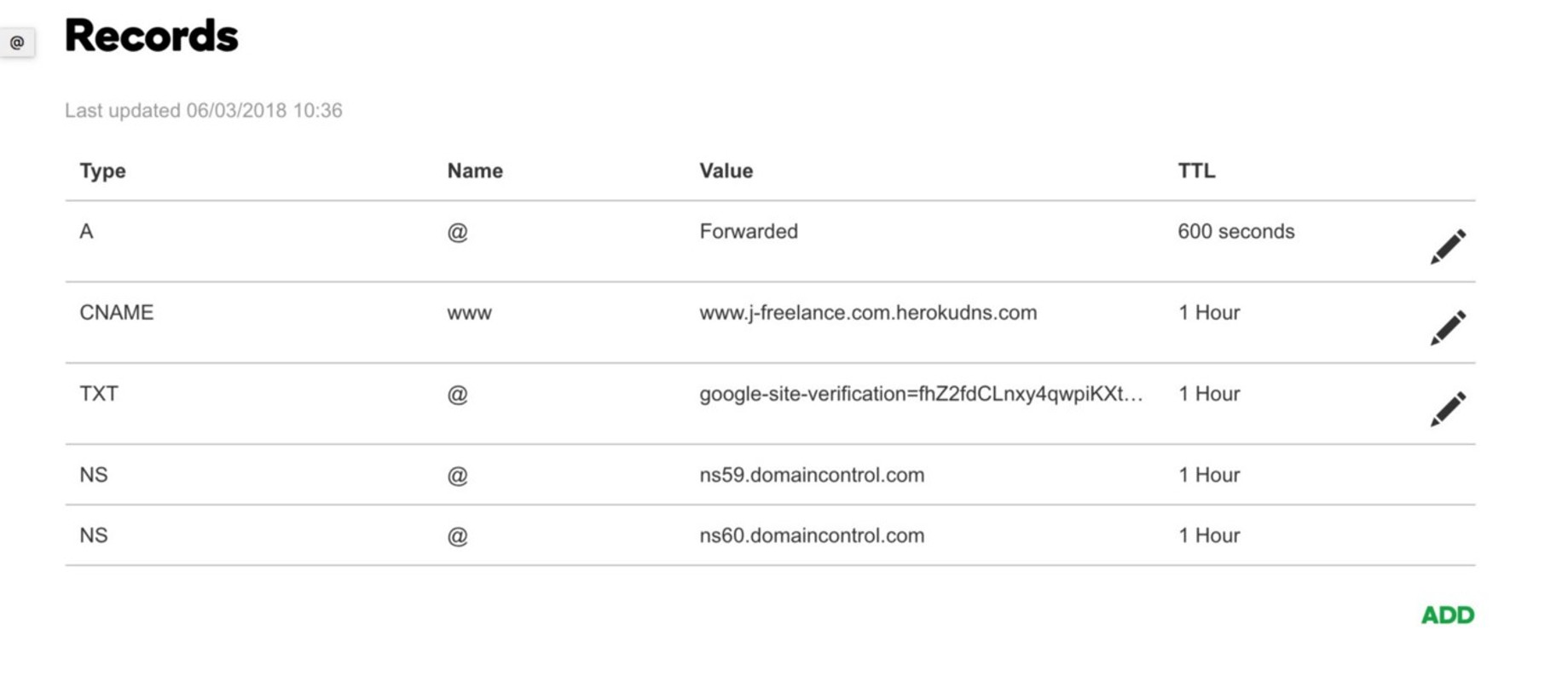Click the Name column header
The width and height of the screenshot is (1568, 682).
(475, 170)
